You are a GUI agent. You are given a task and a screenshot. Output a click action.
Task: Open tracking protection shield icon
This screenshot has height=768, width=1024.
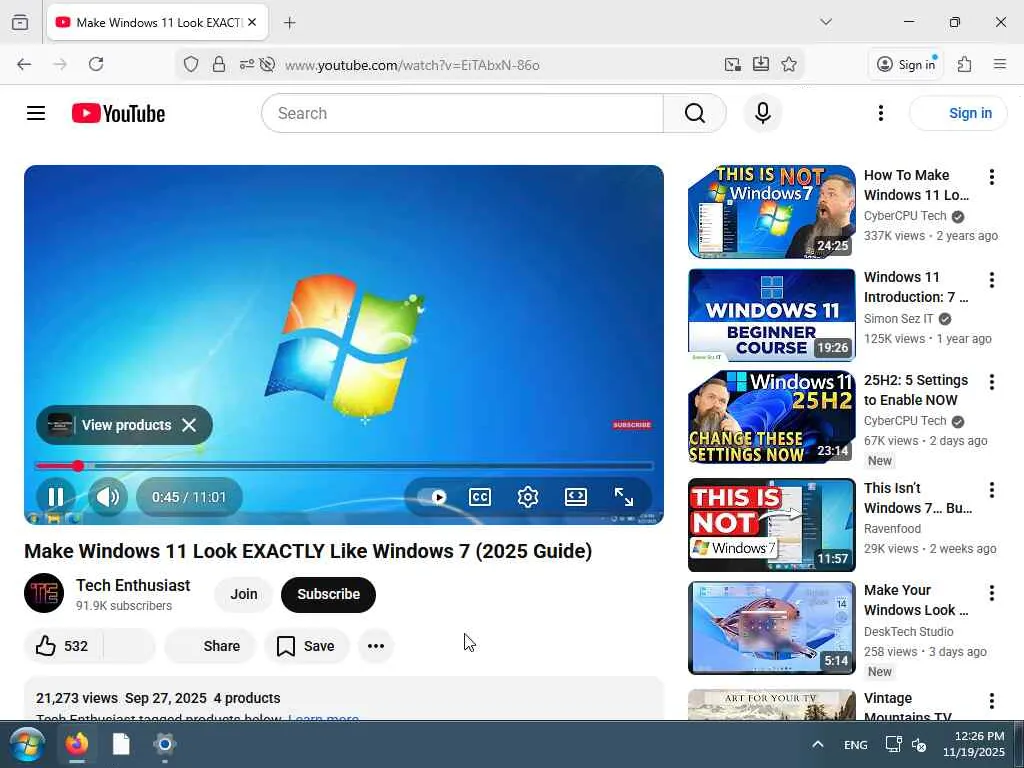191,64
